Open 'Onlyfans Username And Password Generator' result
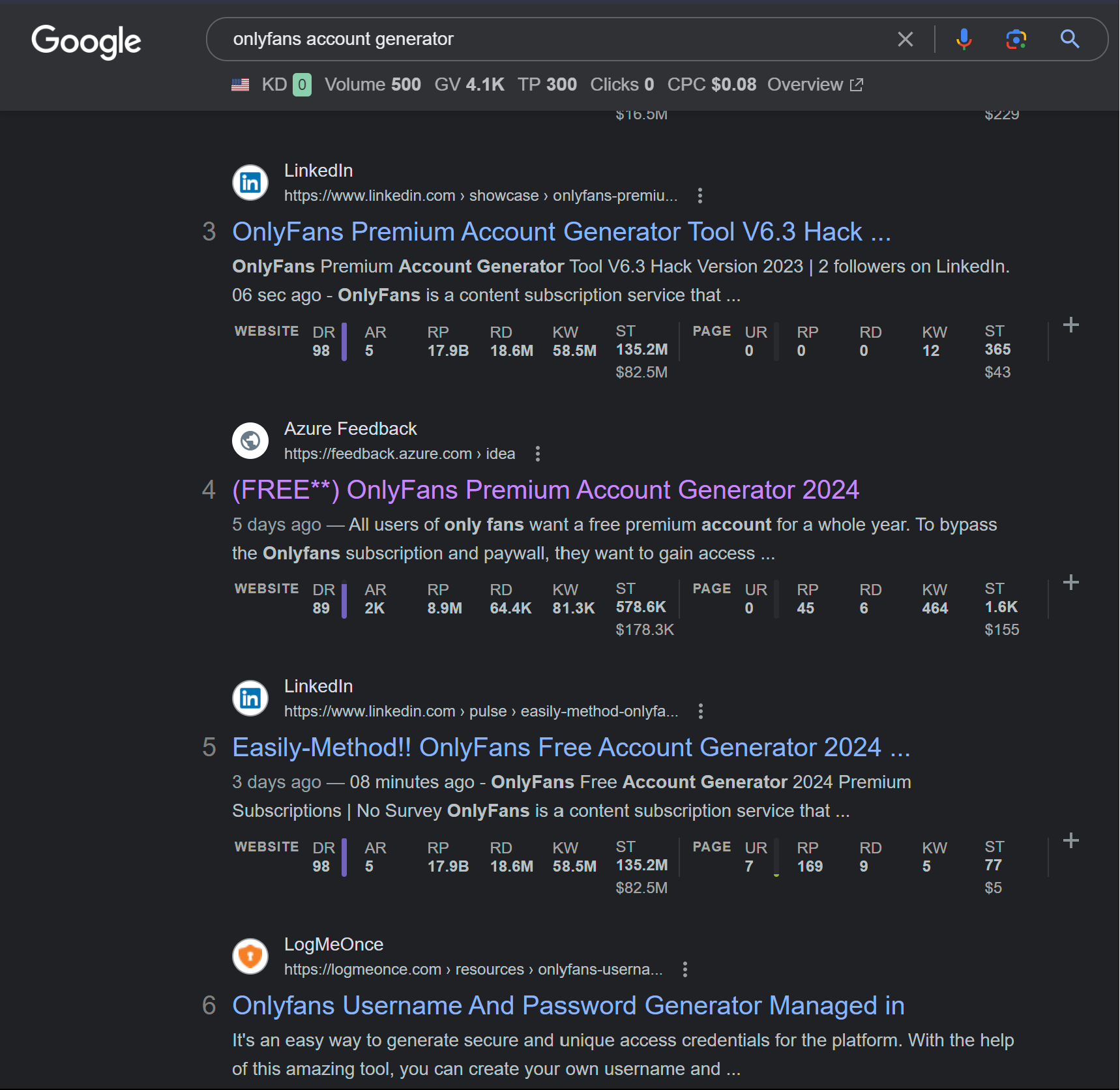This screenshot has height=1090, width=1120. click(568, 1006)
